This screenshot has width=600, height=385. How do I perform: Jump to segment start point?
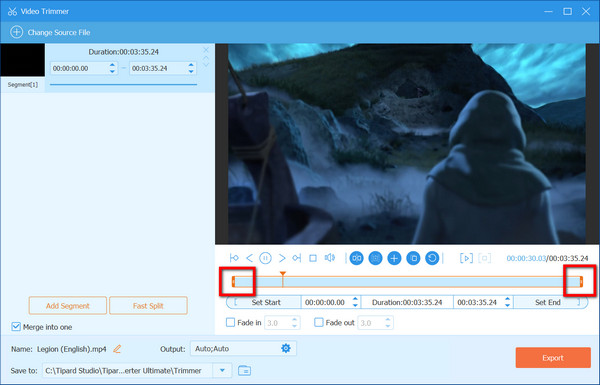[x=234, y=258]
